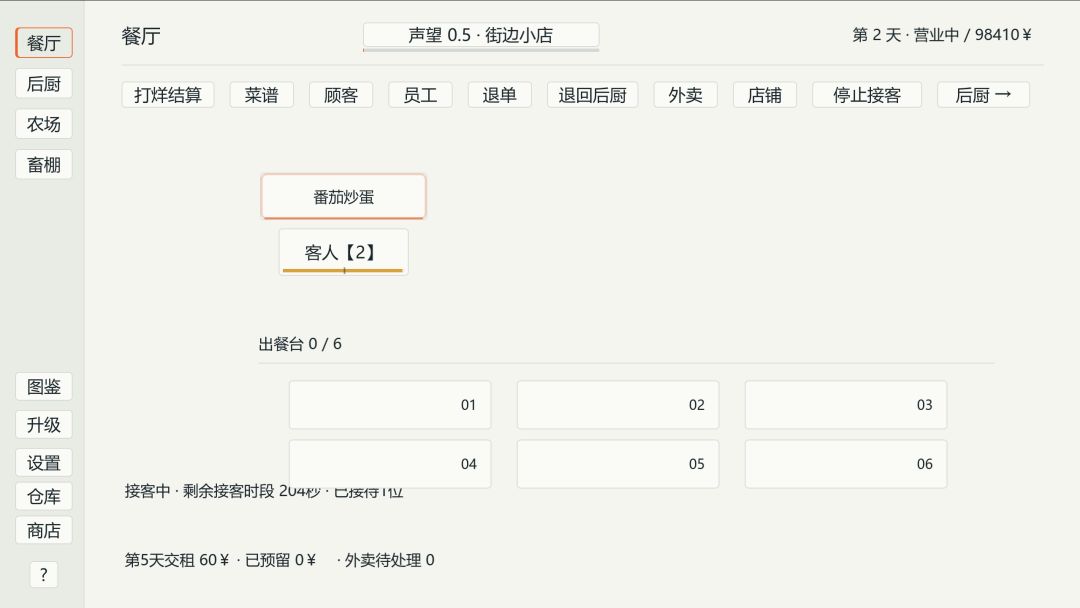Select serving slot 06
The width and height of the screenshot is (1080, 608).
pyautogui.click(x=846, y=464)
